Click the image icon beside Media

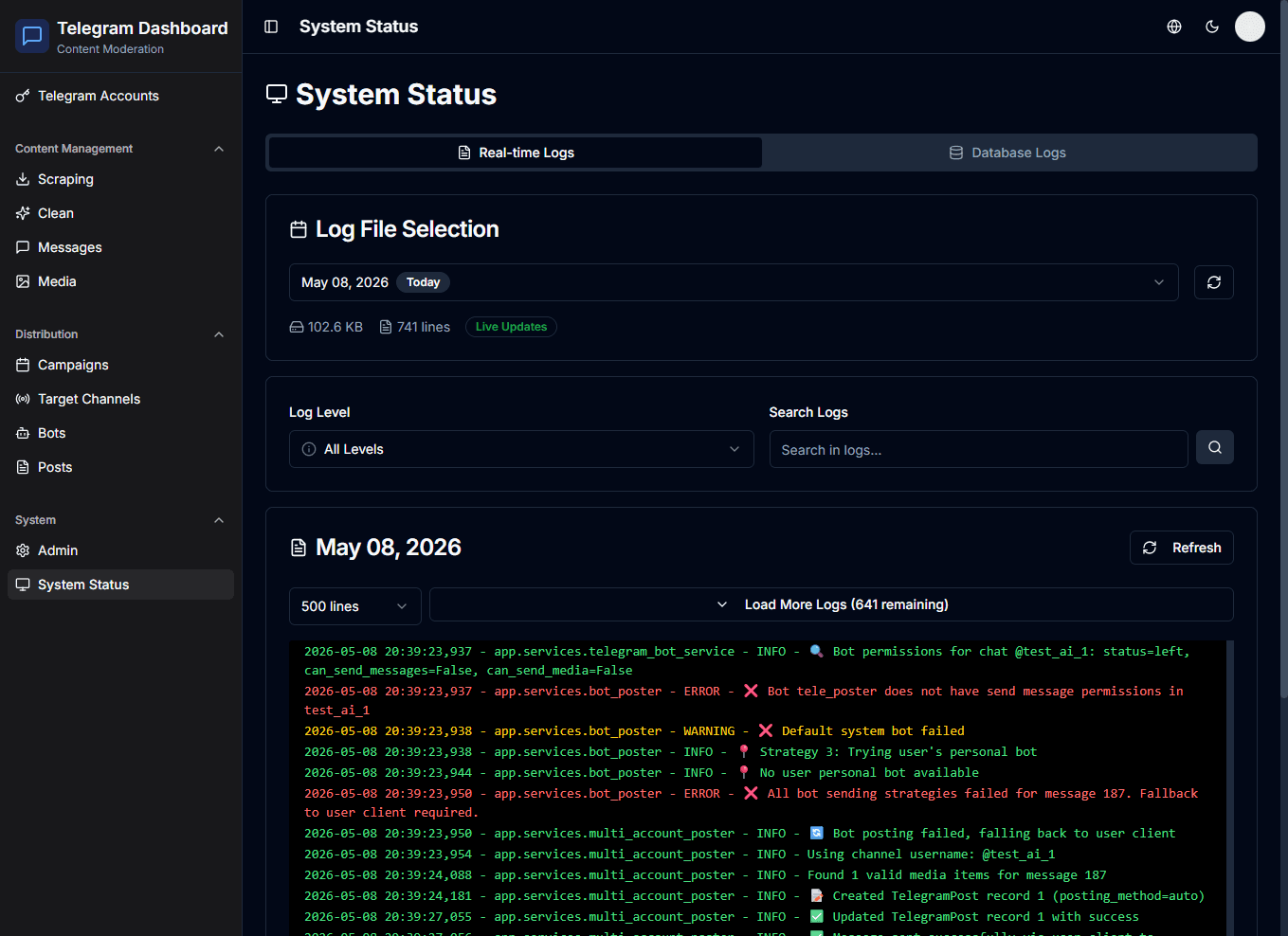pyautogui.click(x=23, y=281)
